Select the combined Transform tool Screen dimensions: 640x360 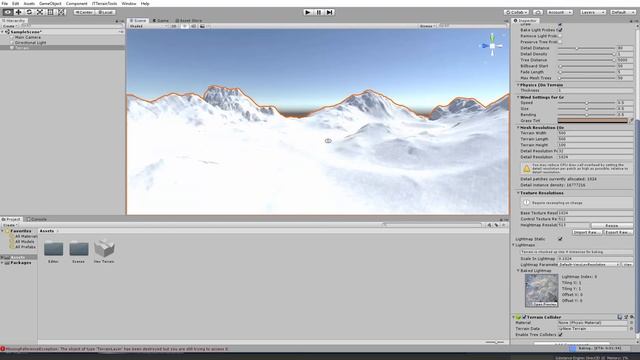[61, 12]
